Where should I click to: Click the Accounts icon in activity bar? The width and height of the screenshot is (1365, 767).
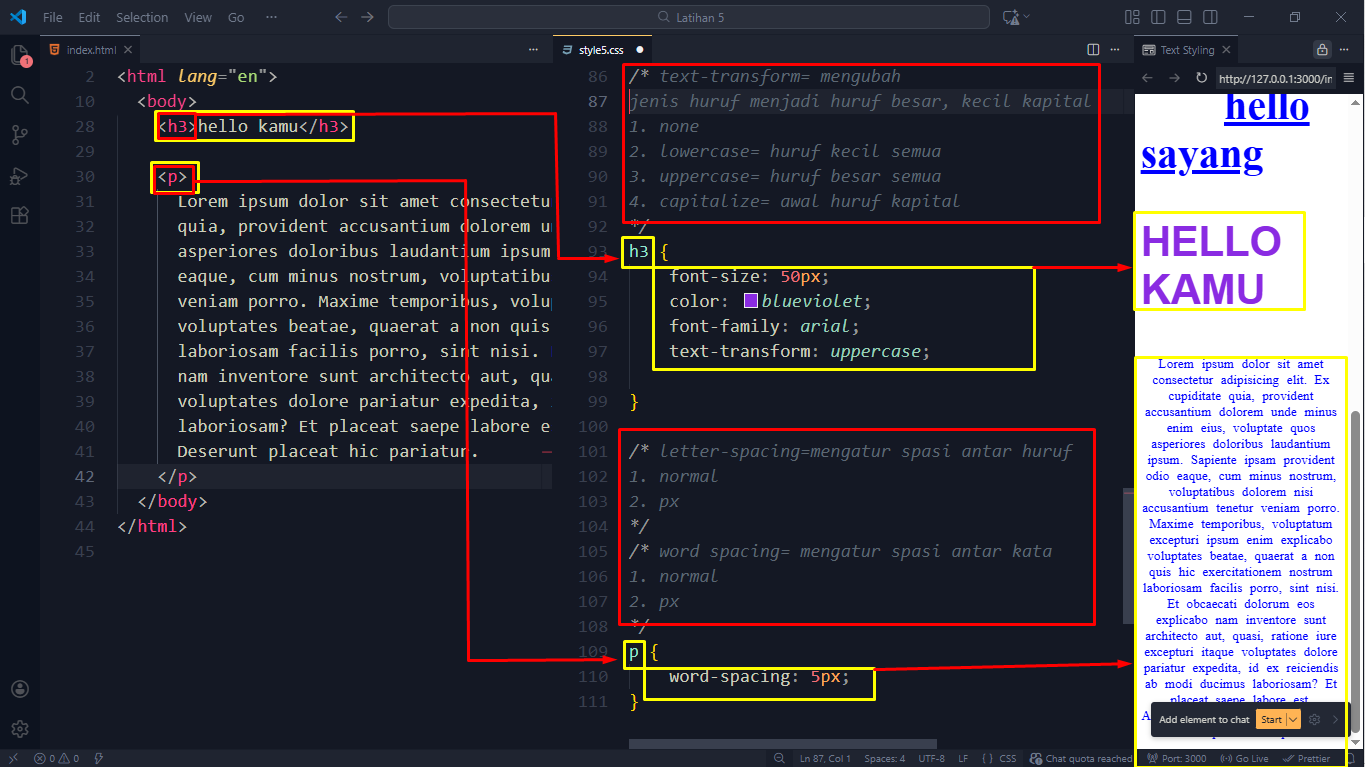coord(19,689)
